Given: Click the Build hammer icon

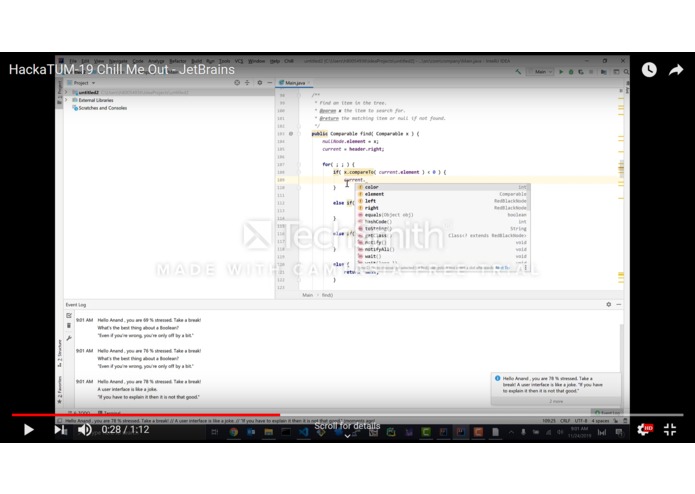Looking at the screenshot, I should (518, 71).
